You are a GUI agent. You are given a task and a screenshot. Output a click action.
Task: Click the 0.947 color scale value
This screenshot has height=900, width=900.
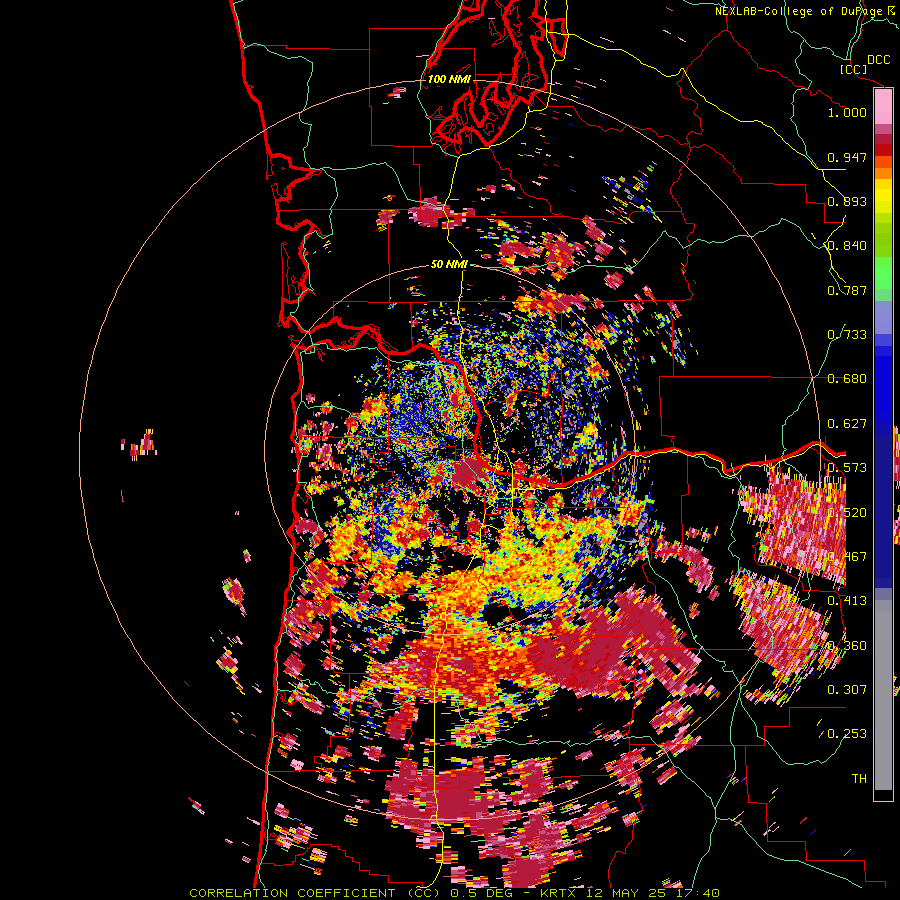click(x=847, y=157)
